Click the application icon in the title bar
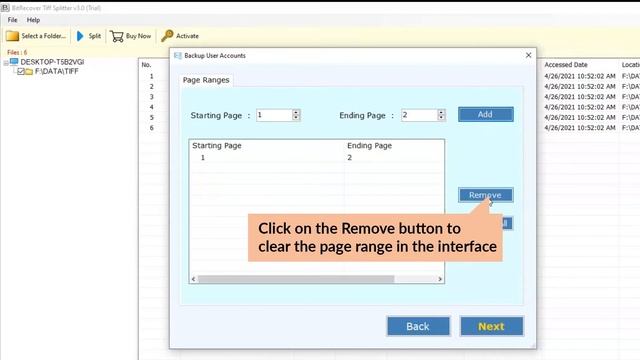This screenshot has height=360, width=640. [5, 8]
